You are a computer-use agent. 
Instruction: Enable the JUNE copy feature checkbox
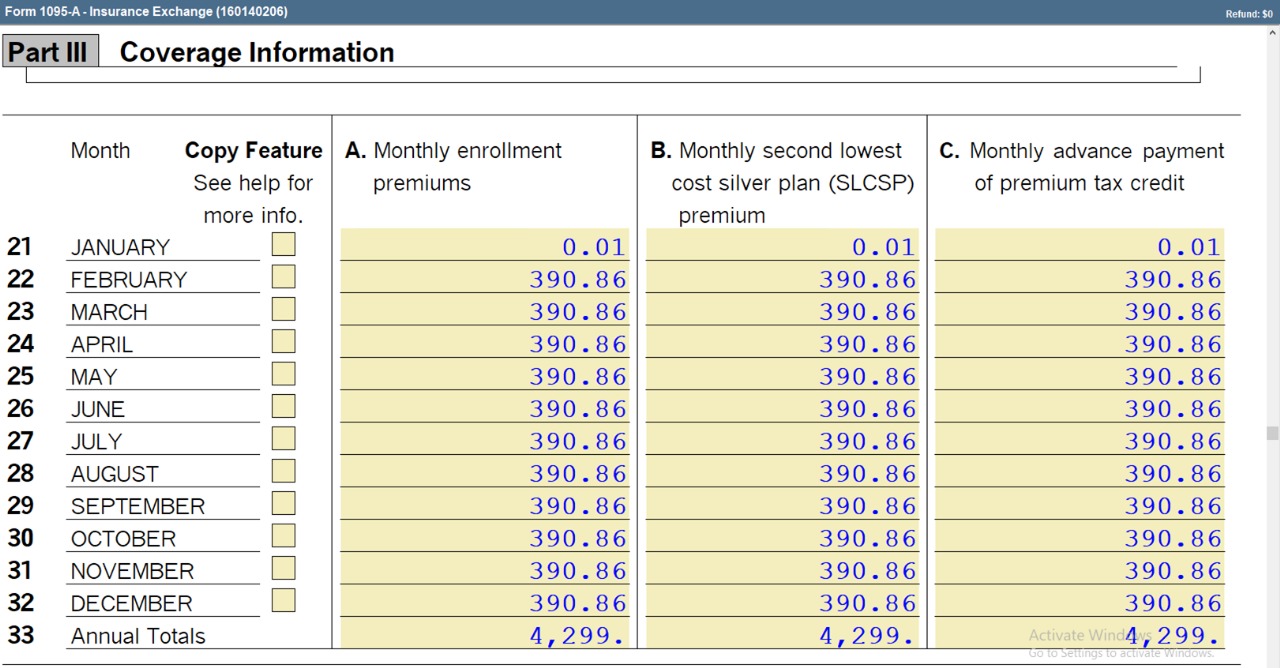[284, 407]
